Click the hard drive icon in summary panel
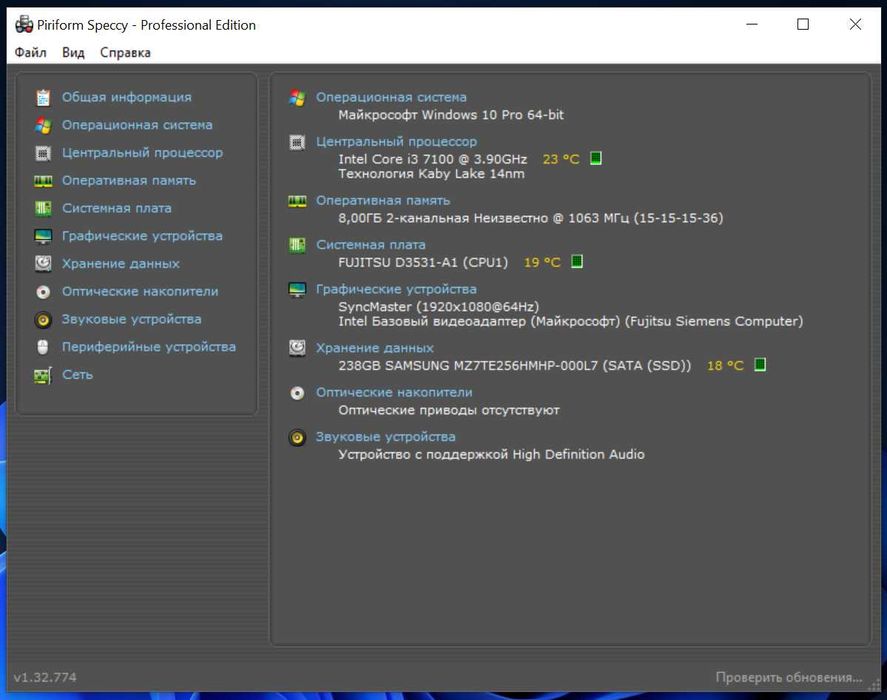887x700 pixels. coord(297,348)
